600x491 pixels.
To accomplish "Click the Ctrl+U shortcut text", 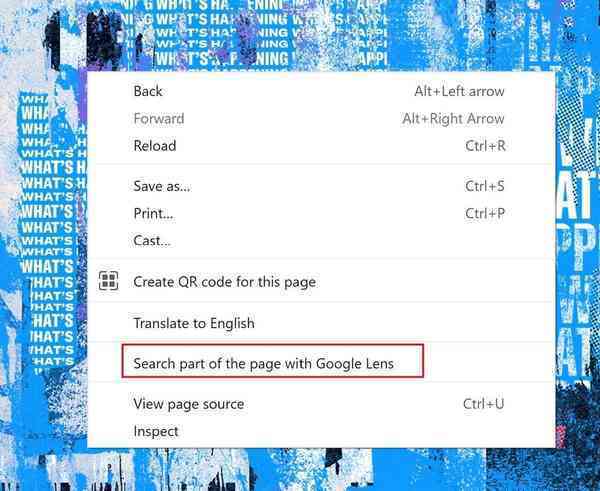I will coord(483,404).
